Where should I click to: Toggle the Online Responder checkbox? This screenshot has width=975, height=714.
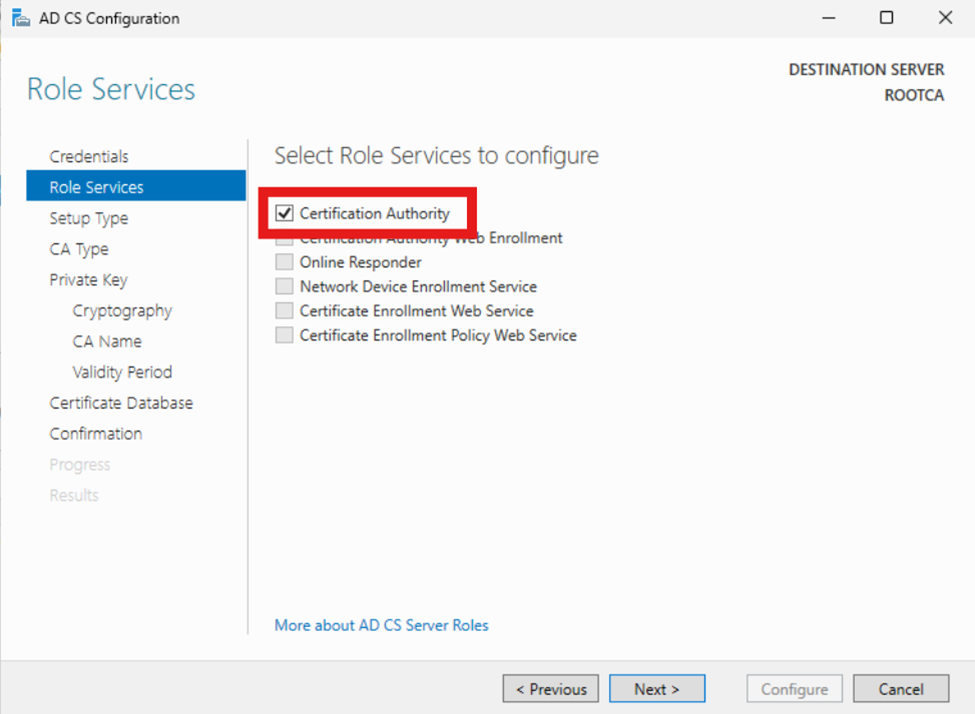coord(285,262)
